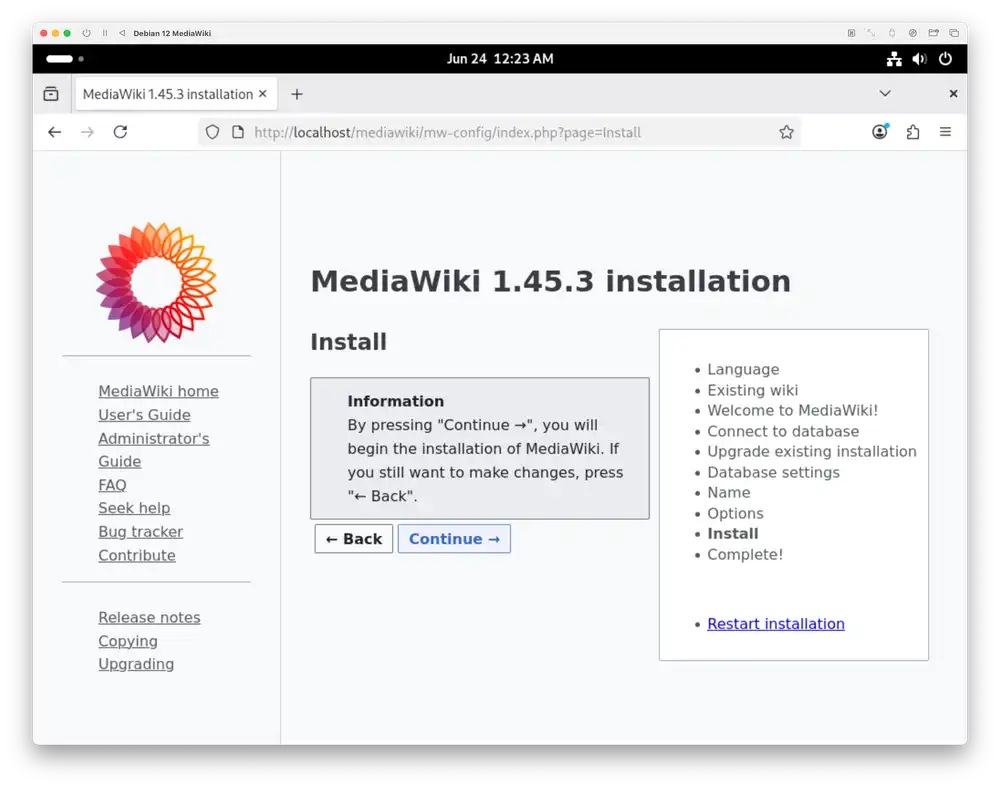Open the User's Guide link
The width and height of the screenshot is (1000, 788).
[144, 414]
